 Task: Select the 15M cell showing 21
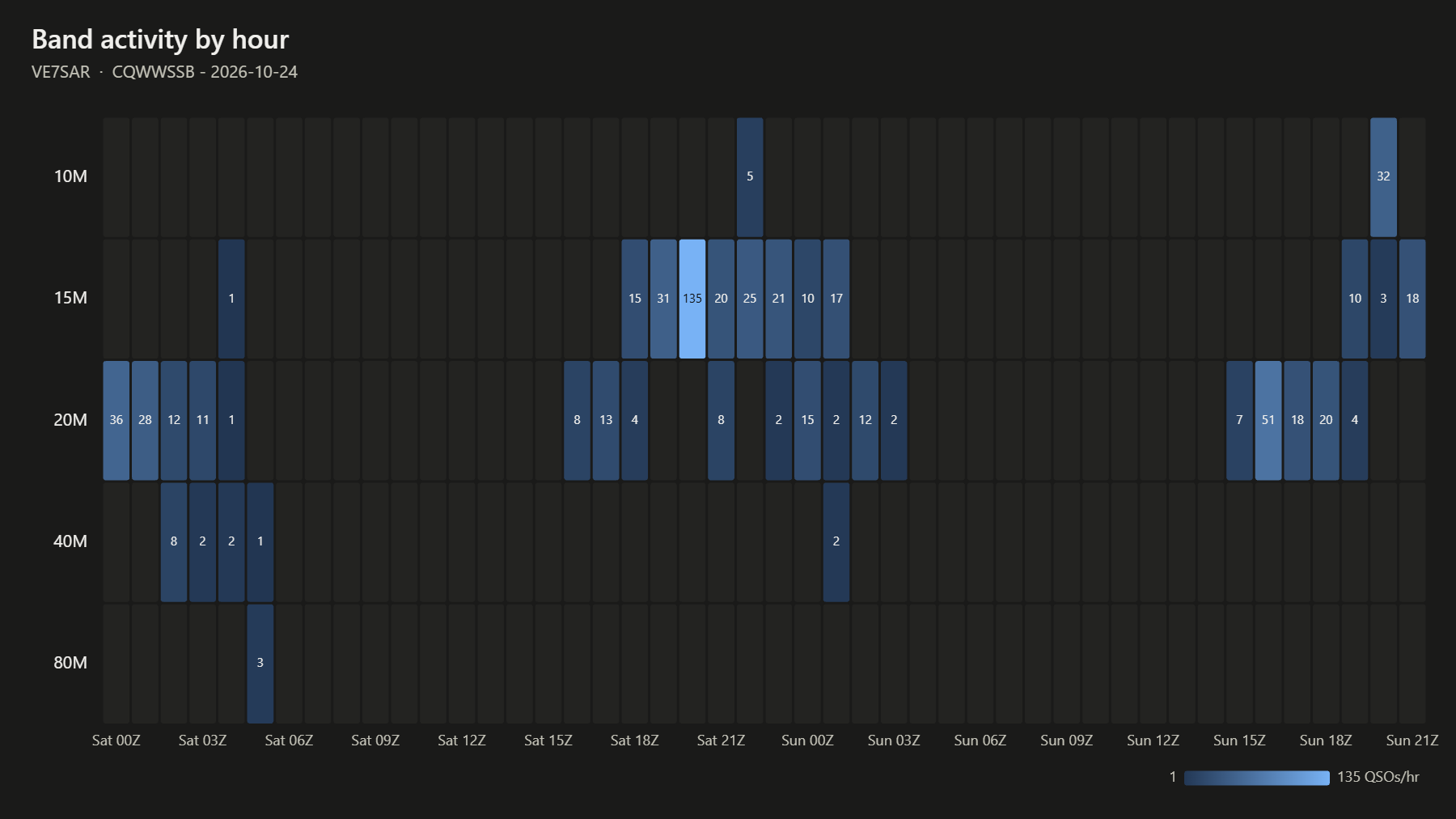(x=779, y=299)
